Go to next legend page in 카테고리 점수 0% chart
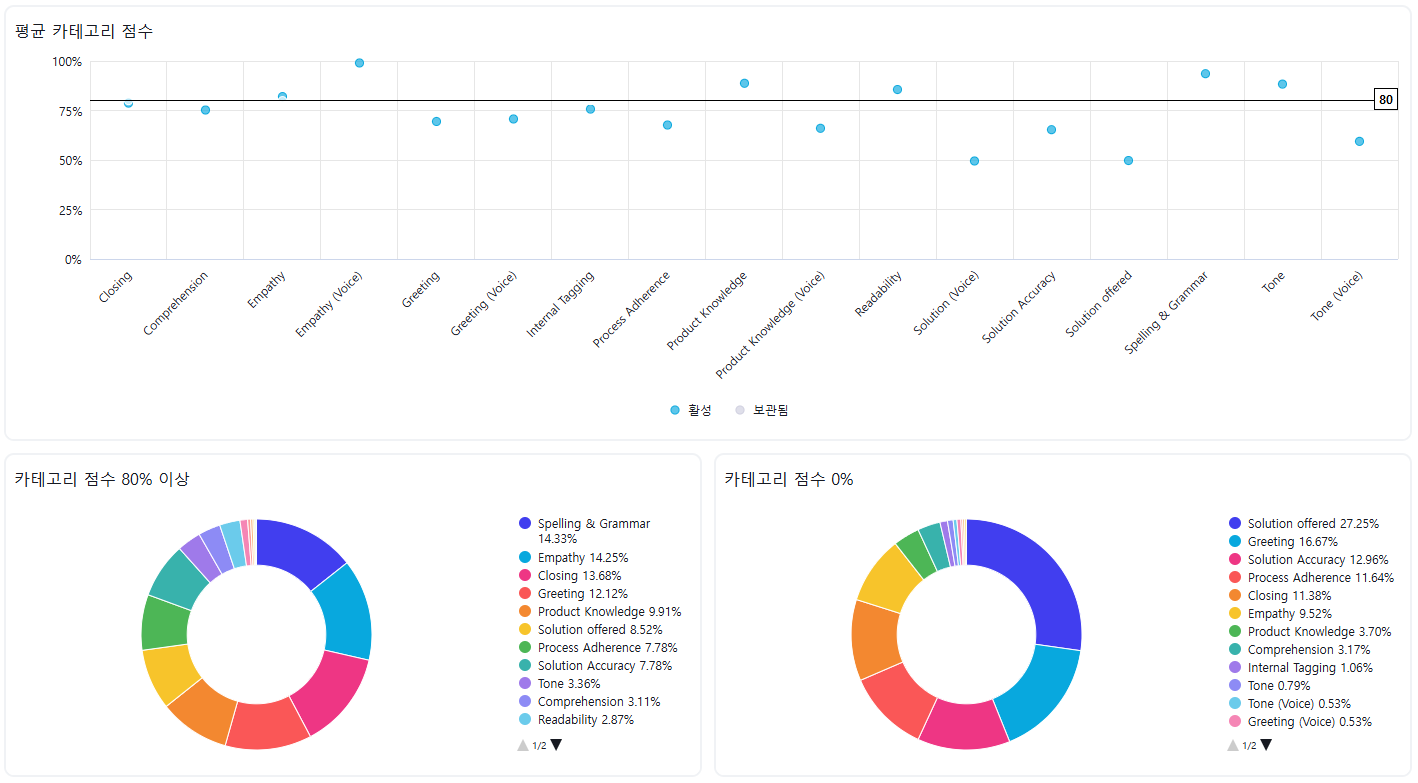This screenshot has height=783, width=1418. (1266, 745)
